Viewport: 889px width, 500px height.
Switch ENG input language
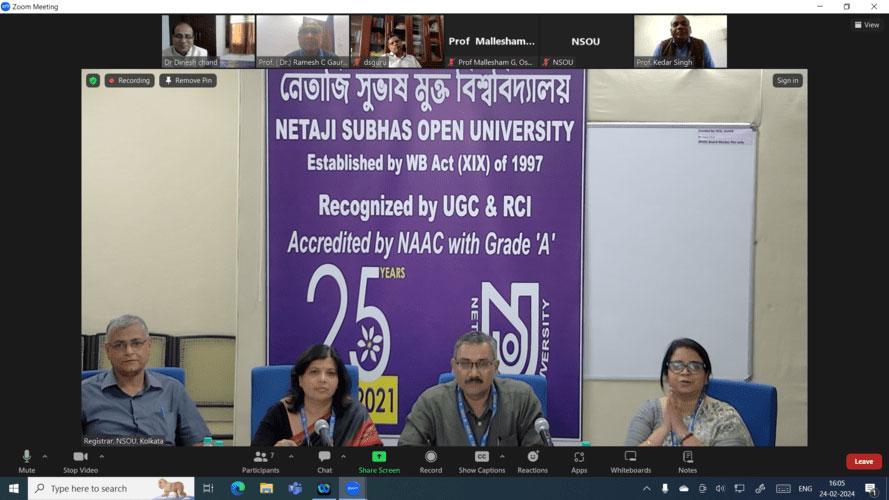(x=805, y=488)
